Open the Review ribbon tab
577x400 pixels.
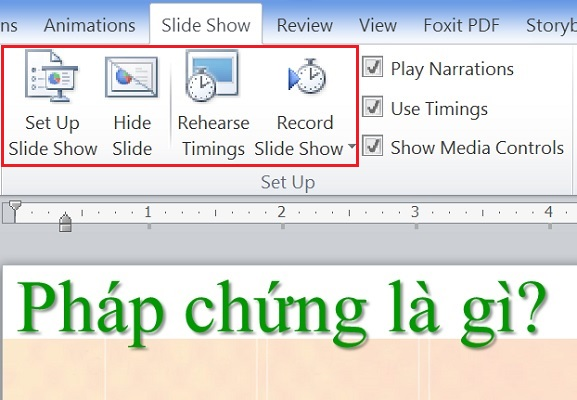click(305, 25)
